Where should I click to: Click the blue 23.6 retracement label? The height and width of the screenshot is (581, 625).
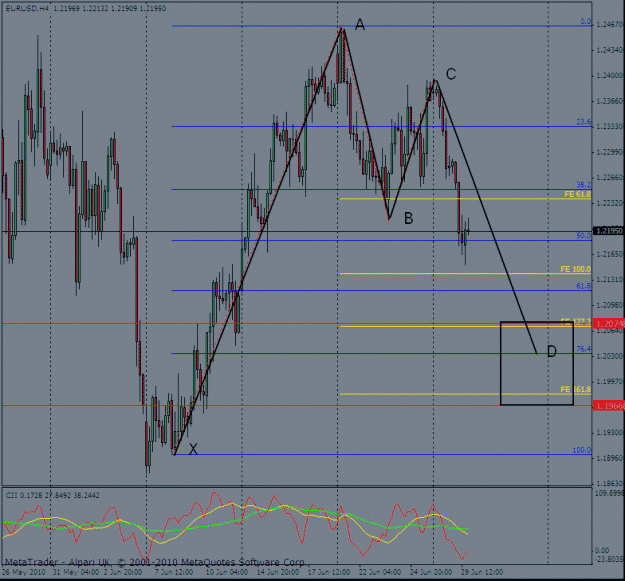tap(584, 122)
